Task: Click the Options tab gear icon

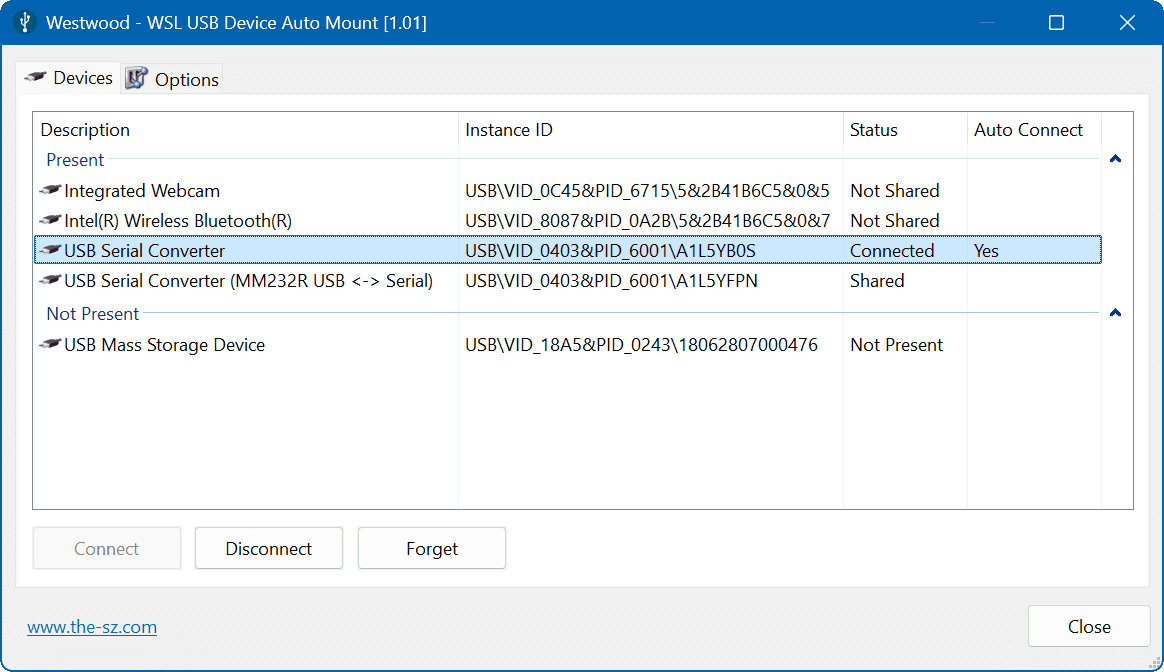Action: (137, 79)
